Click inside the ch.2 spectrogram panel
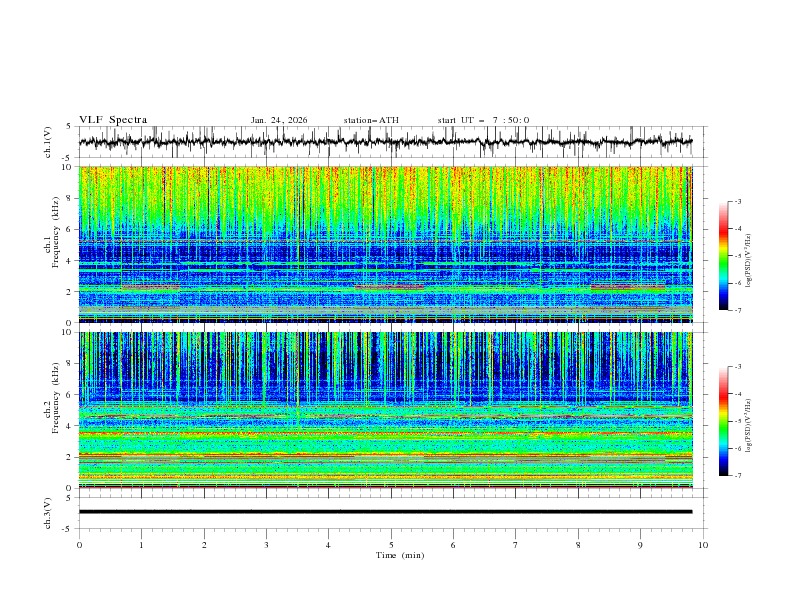This screenshot has height=612, width=792. pos(385,410)
